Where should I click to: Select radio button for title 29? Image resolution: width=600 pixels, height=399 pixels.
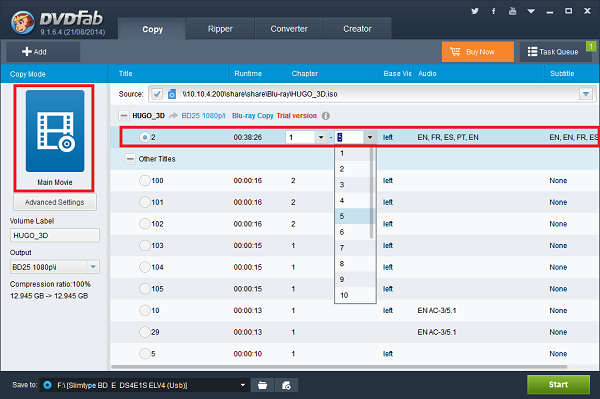pyautogui.click(x=145, y=332)
